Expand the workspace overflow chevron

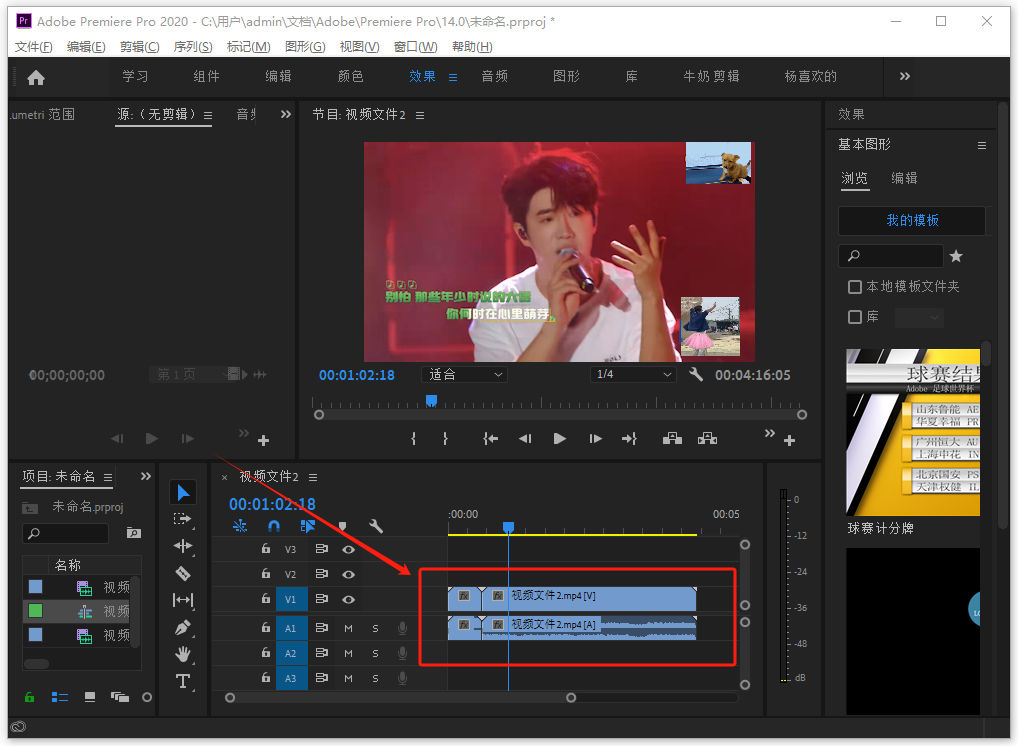905,76
